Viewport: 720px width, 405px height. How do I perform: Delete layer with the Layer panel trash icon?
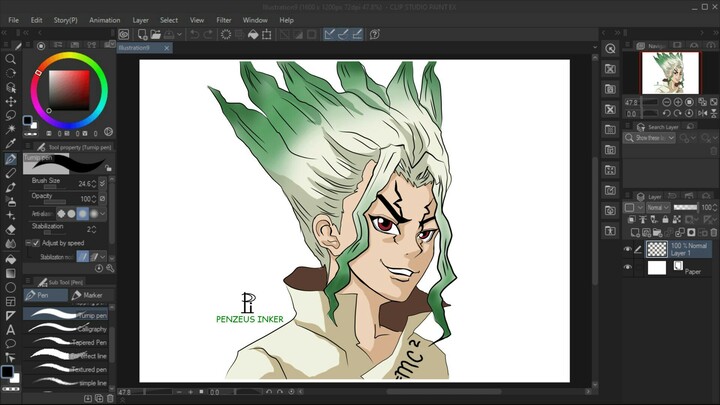(x=714, y=233)
